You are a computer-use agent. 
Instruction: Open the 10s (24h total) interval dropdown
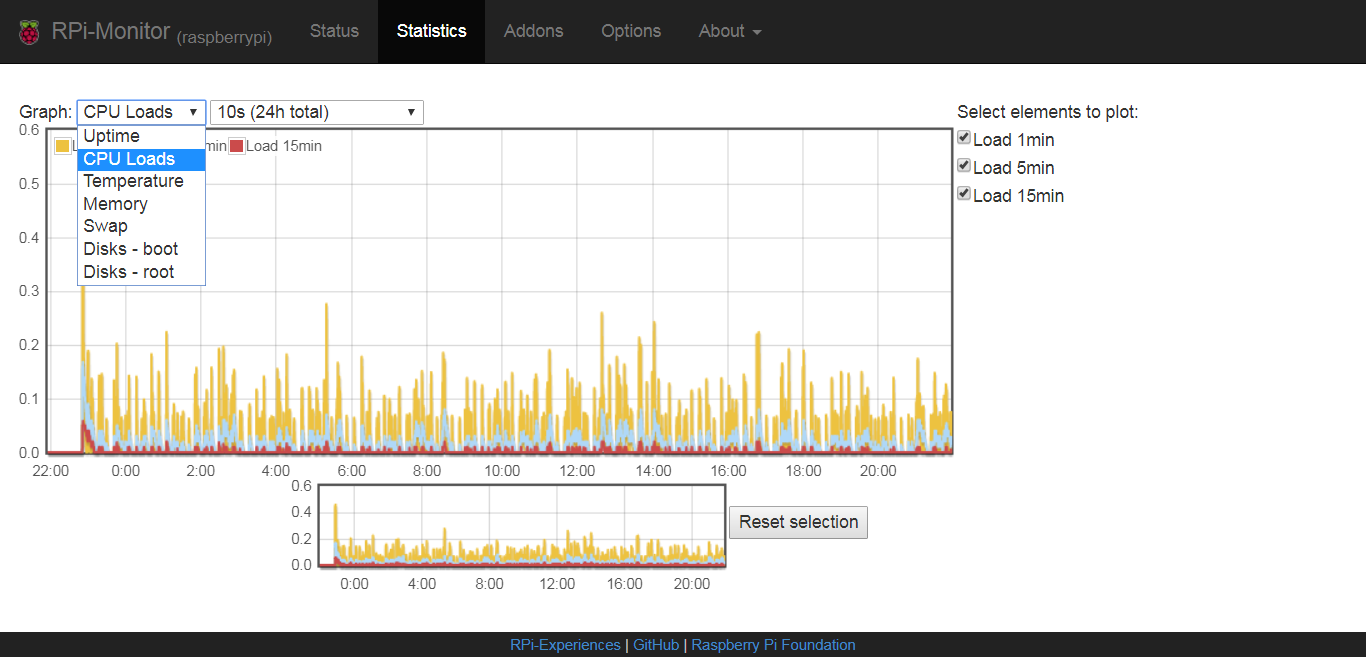tap(317, 112)
